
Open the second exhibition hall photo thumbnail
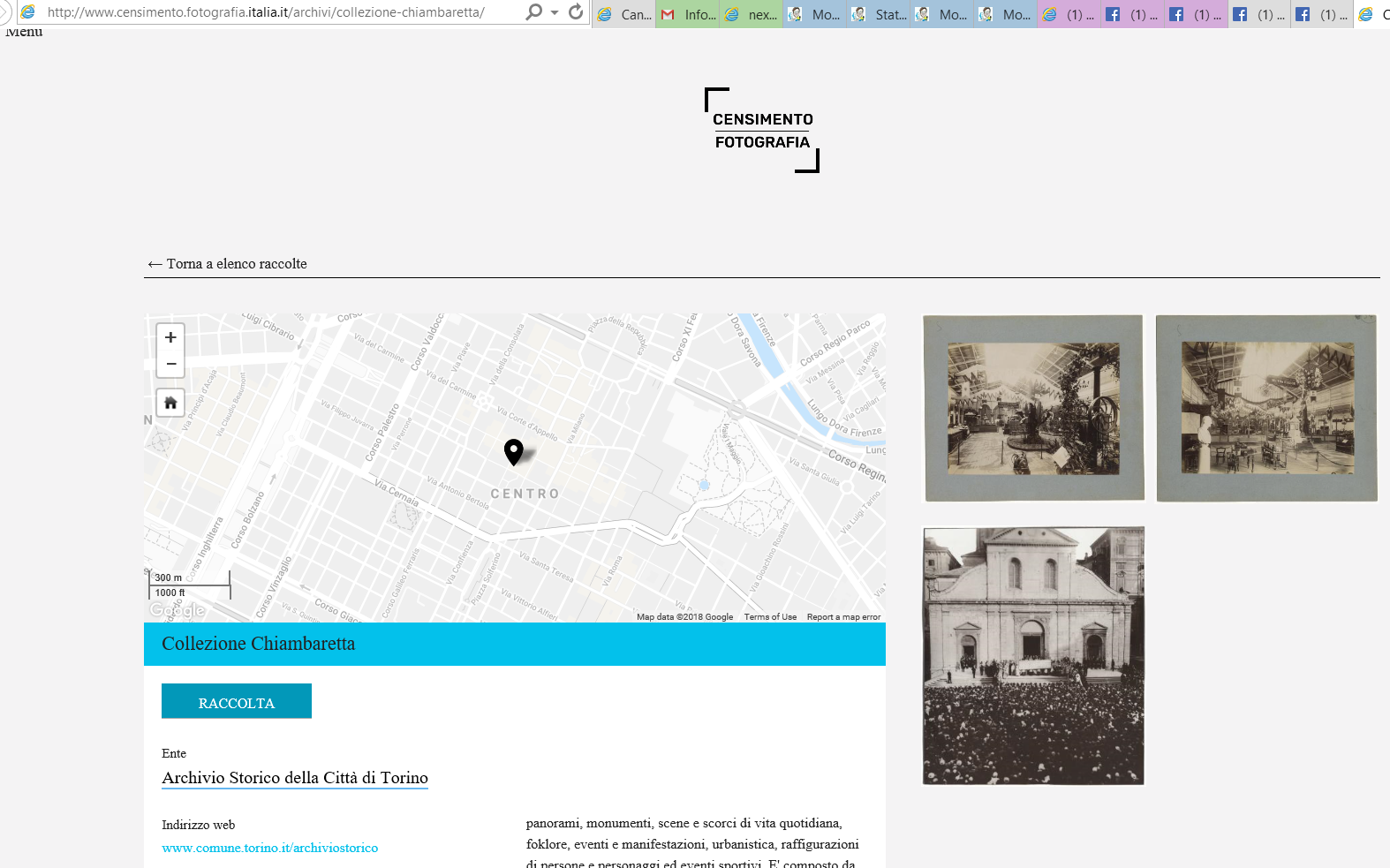point(1266,409)
